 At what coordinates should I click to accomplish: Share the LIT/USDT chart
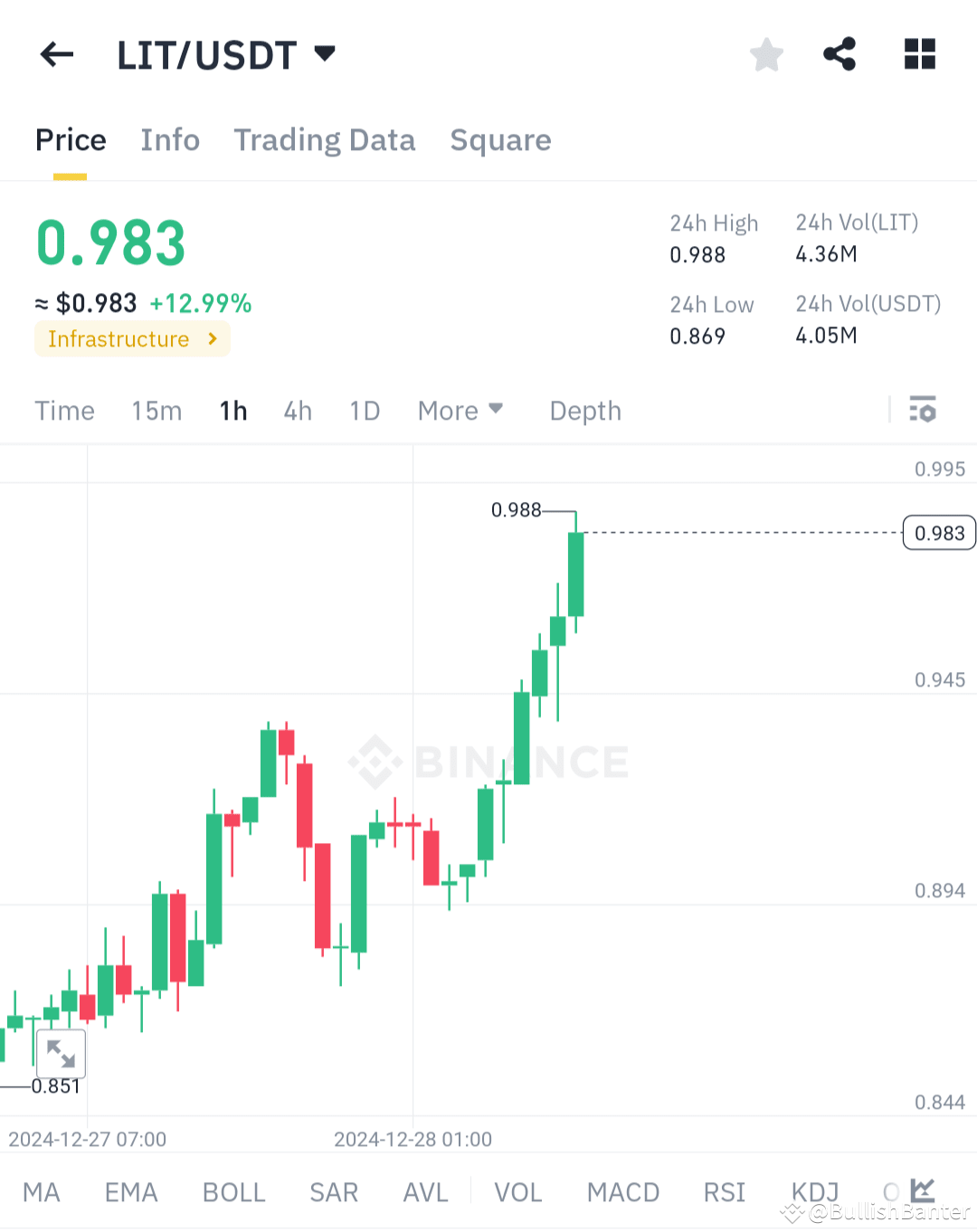point(839,54)
